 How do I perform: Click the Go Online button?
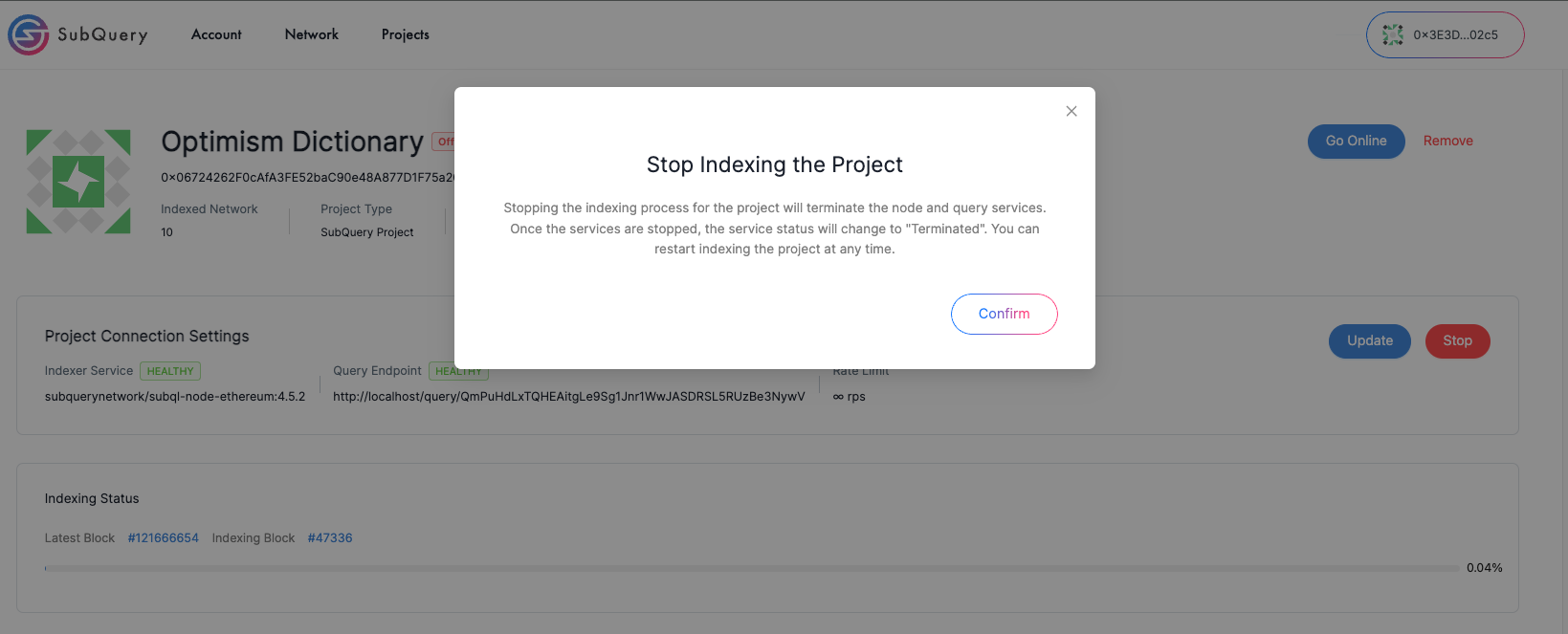point(1356,141)
